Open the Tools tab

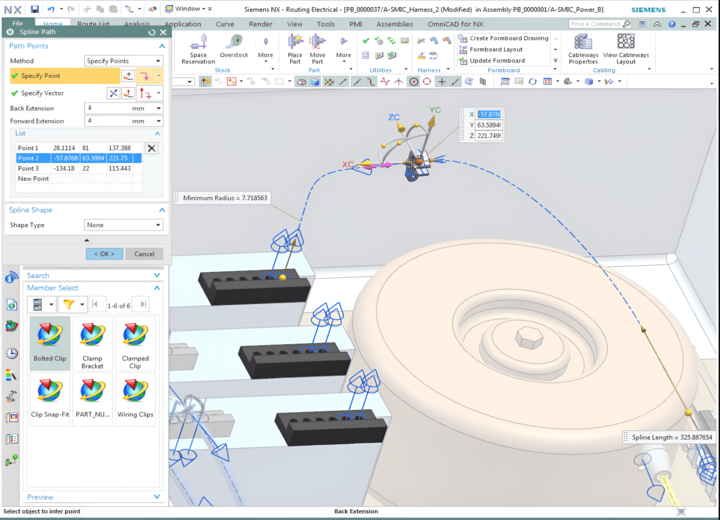[x=326, y=24]
